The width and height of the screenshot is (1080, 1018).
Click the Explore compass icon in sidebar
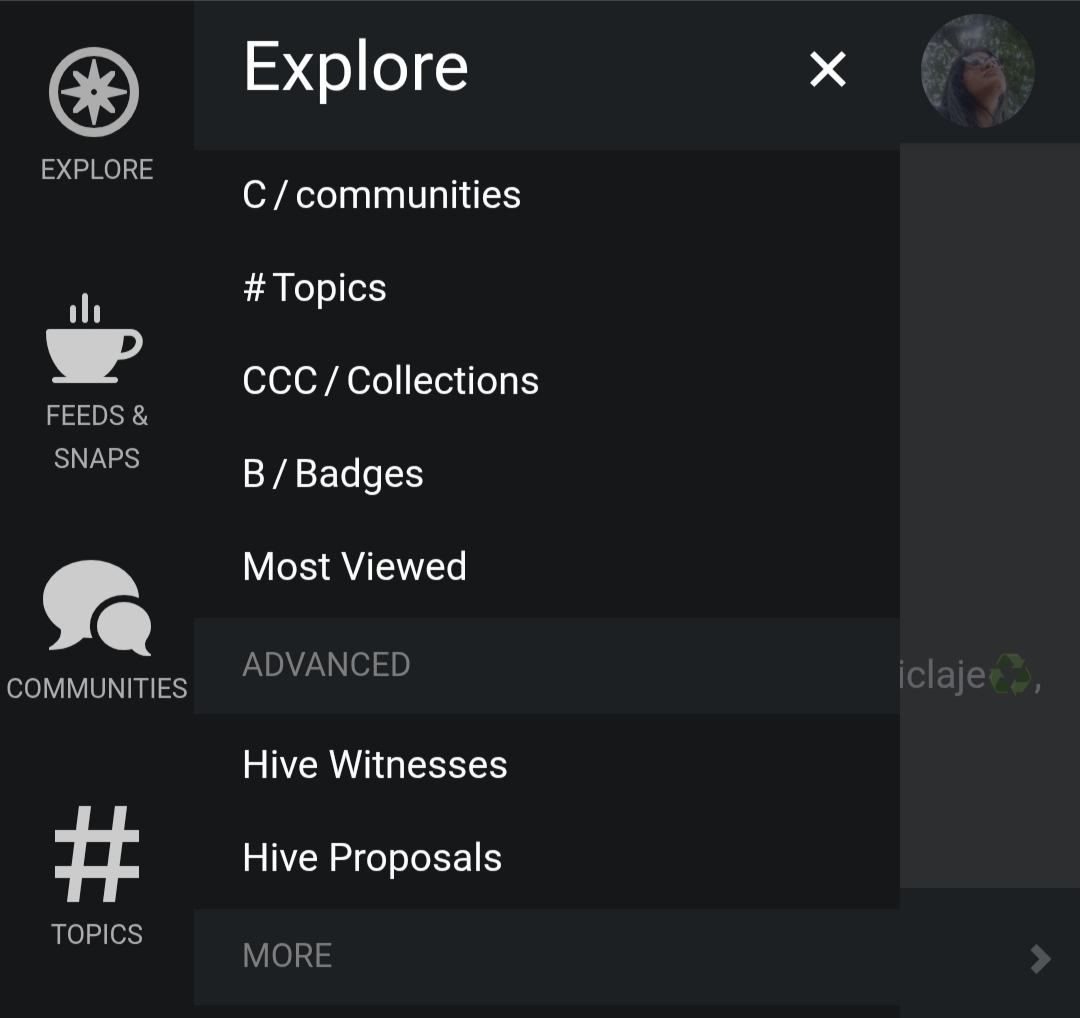[94, 92]
